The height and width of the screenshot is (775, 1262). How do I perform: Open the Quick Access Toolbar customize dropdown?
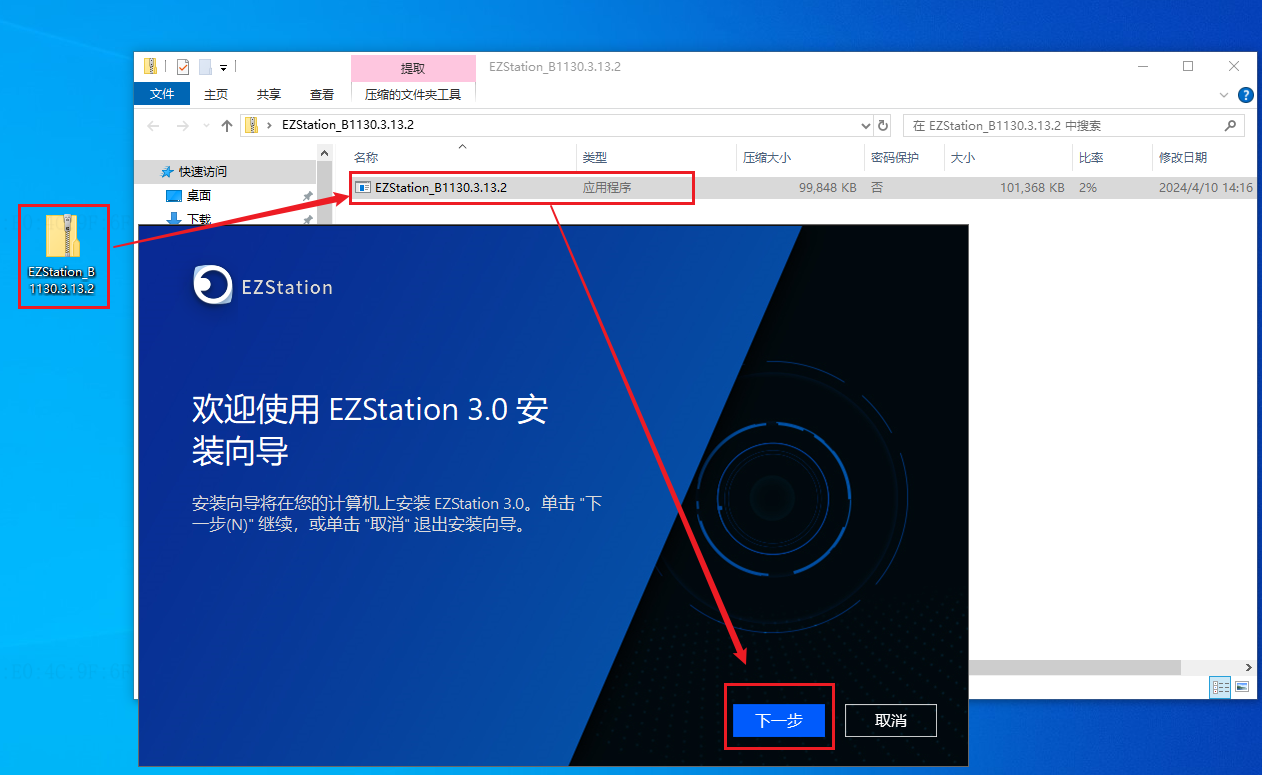223,69
